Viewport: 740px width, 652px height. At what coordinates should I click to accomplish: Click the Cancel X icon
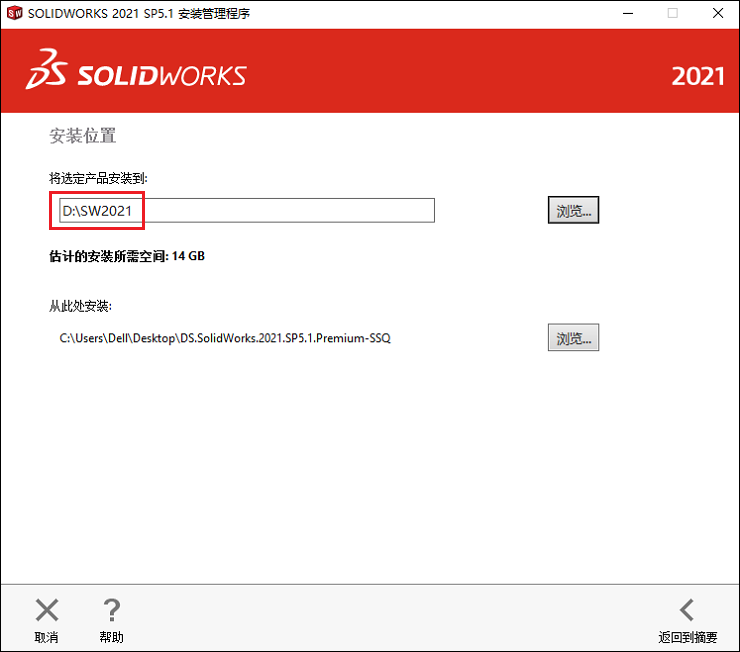click(x=47, y=610)
